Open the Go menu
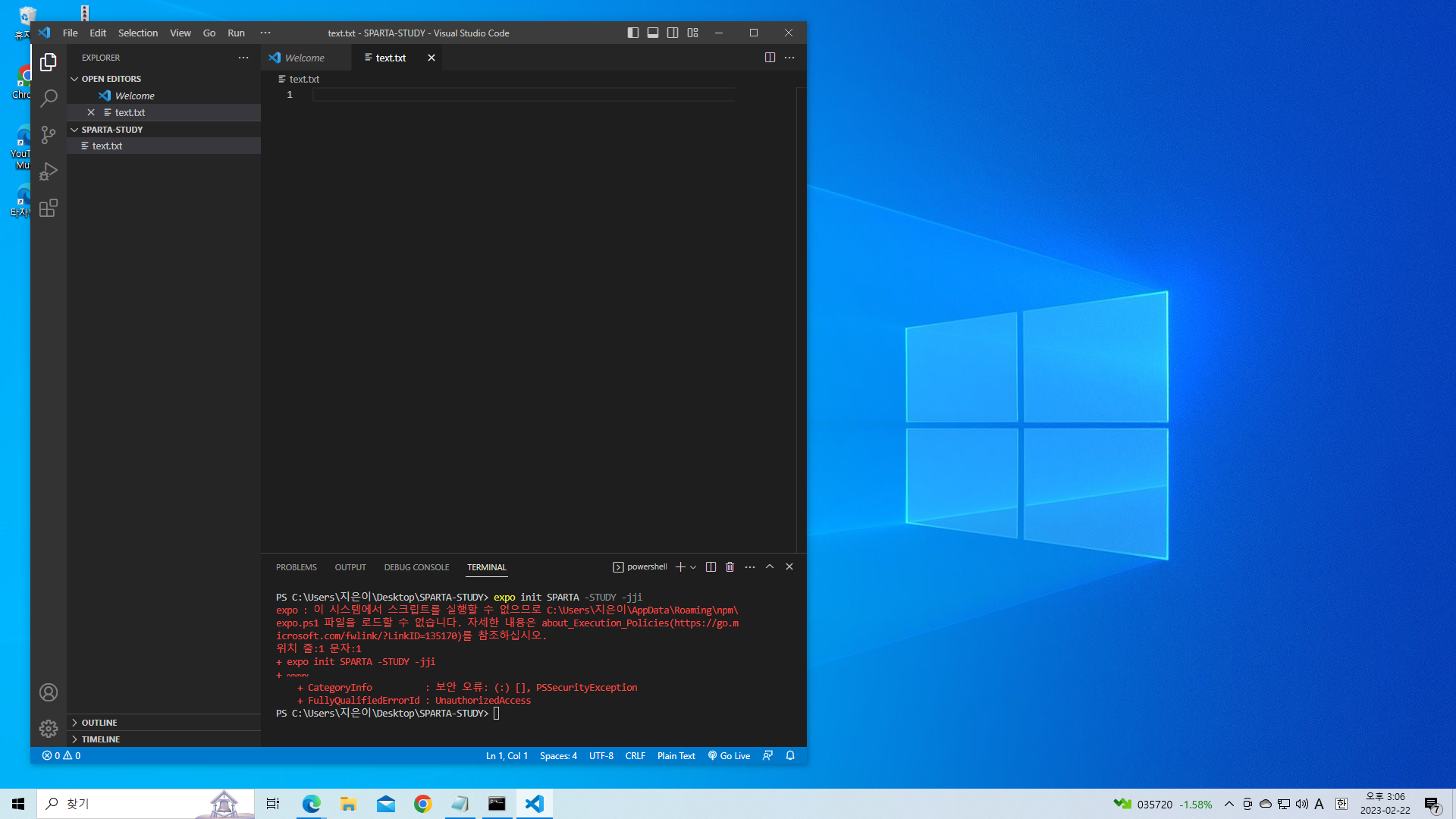Image resolution: width=1456 pixels, height=819 pixels. (209, 33)
